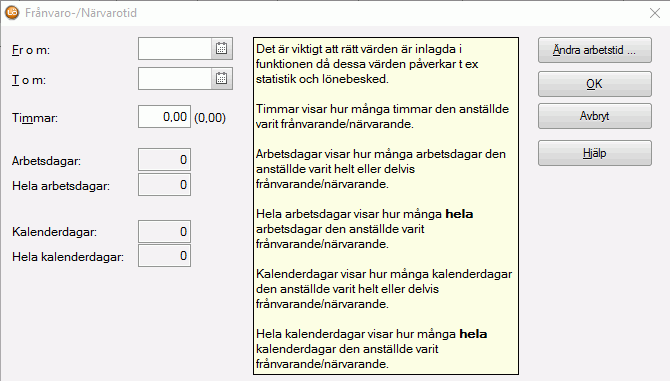Close the Frånvaro-/Närvarotid dialog
The height and width of the screenshot is (381, 670).
[x=655, y=13]
